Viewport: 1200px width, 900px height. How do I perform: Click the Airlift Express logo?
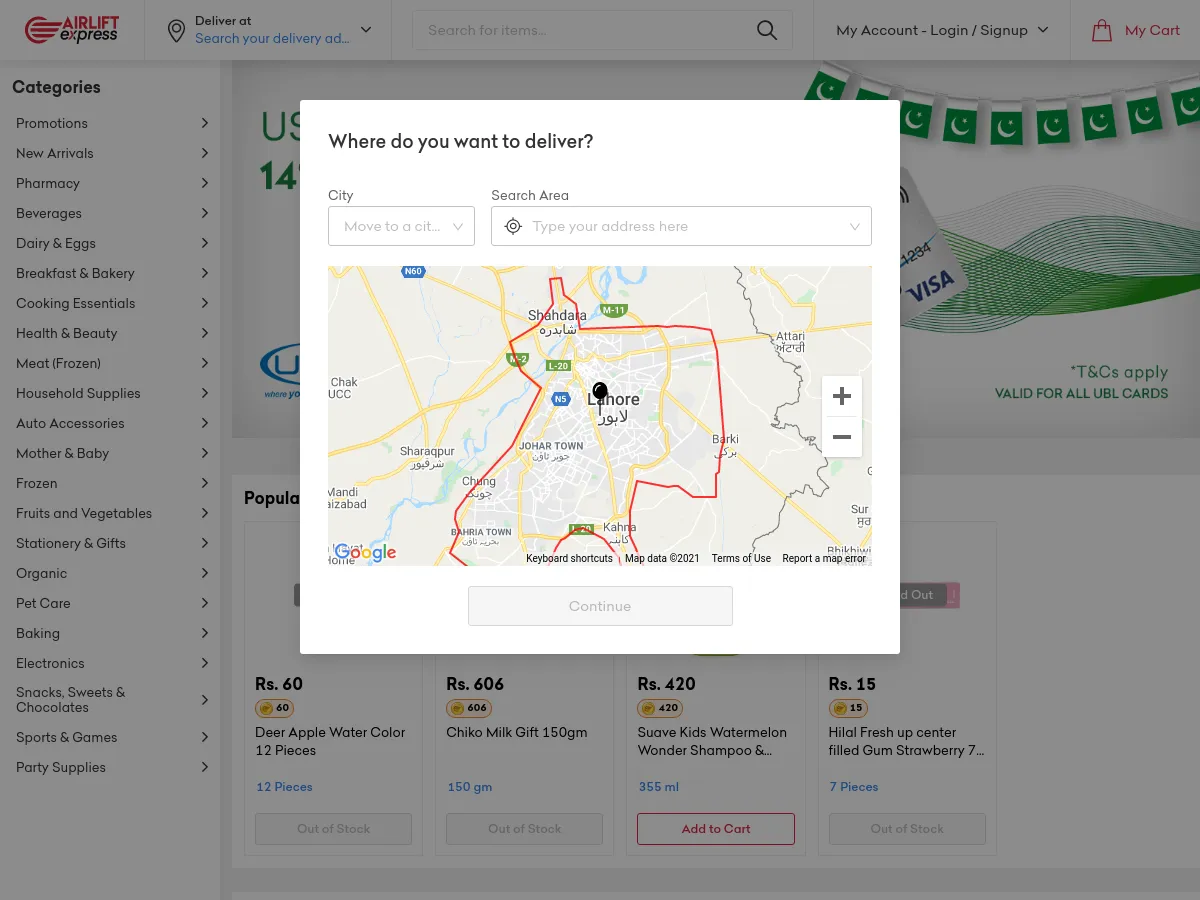(71, 30)
